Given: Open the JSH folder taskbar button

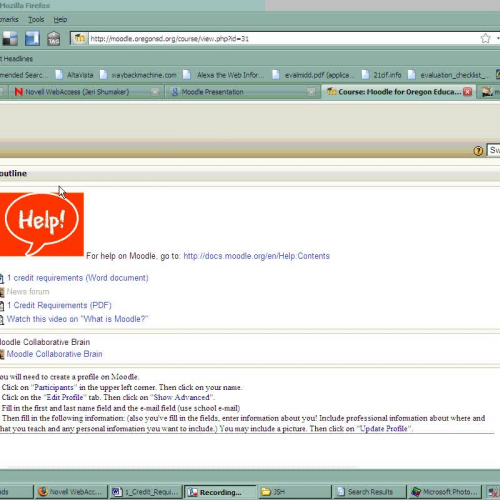Looking at the screenshot, I should tap(295, 492).
